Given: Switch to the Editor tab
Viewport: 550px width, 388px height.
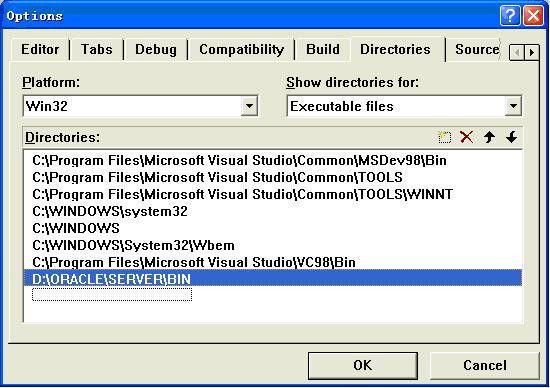Looking at the screenshot, I should pyautogui.click(x=40, y=49).
